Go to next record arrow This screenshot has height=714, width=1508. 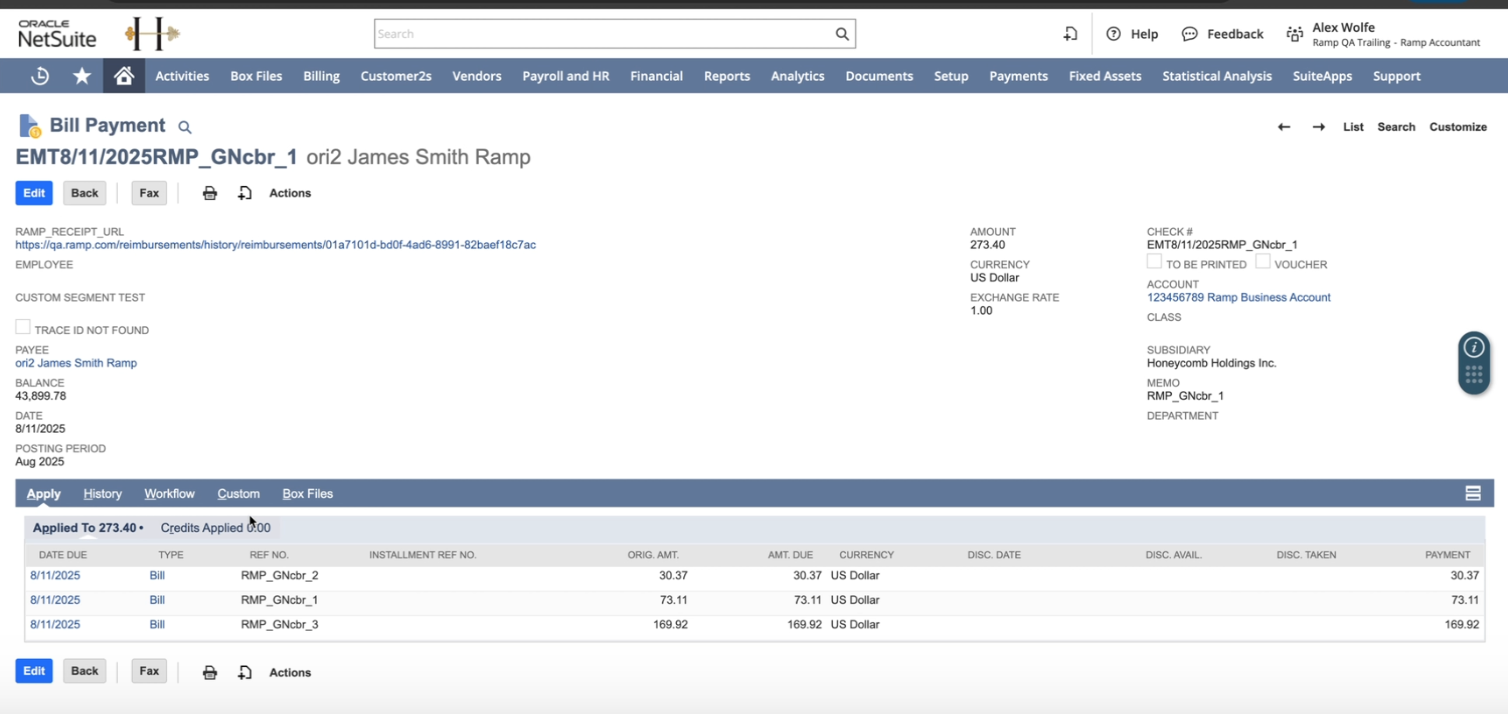[x=1319, y=127]
